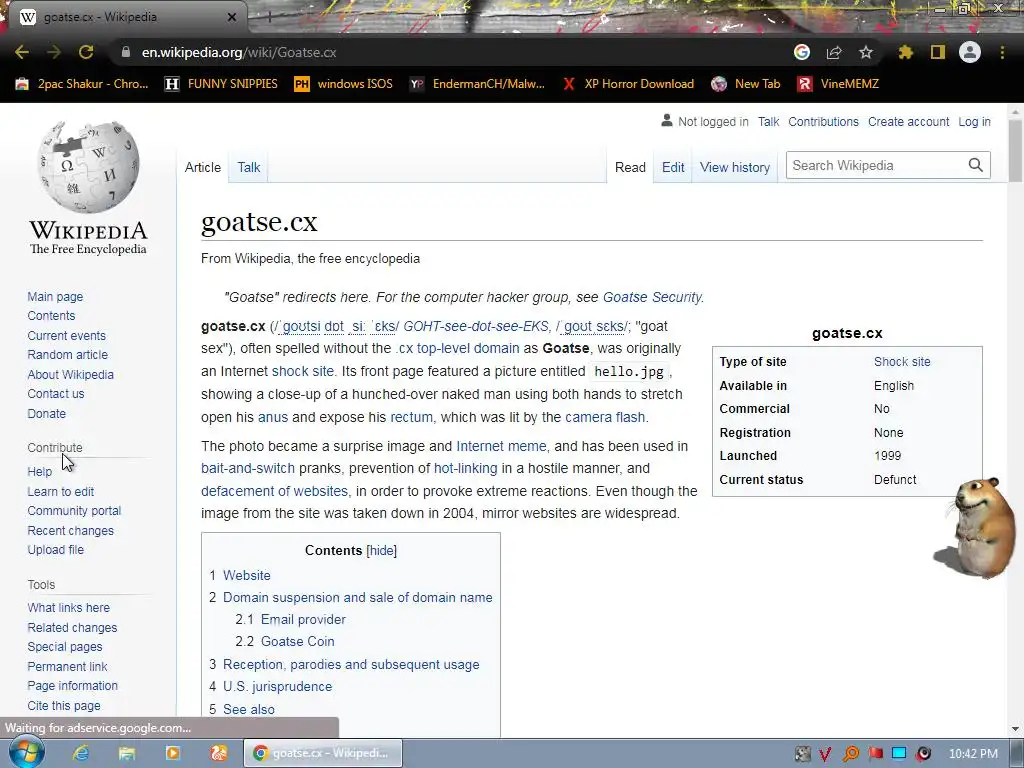Select the Article tab
Viewport: 1024px width, 768px height.
(x=202, y=167)
